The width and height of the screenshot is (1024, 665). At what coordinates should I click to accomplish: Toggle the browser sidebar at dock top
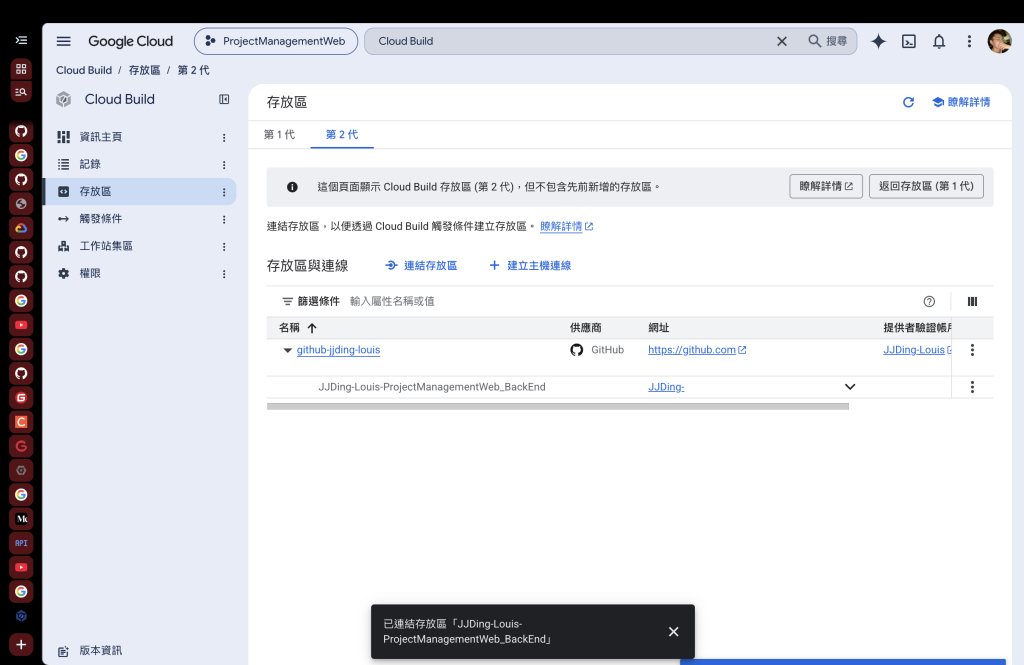22,41
